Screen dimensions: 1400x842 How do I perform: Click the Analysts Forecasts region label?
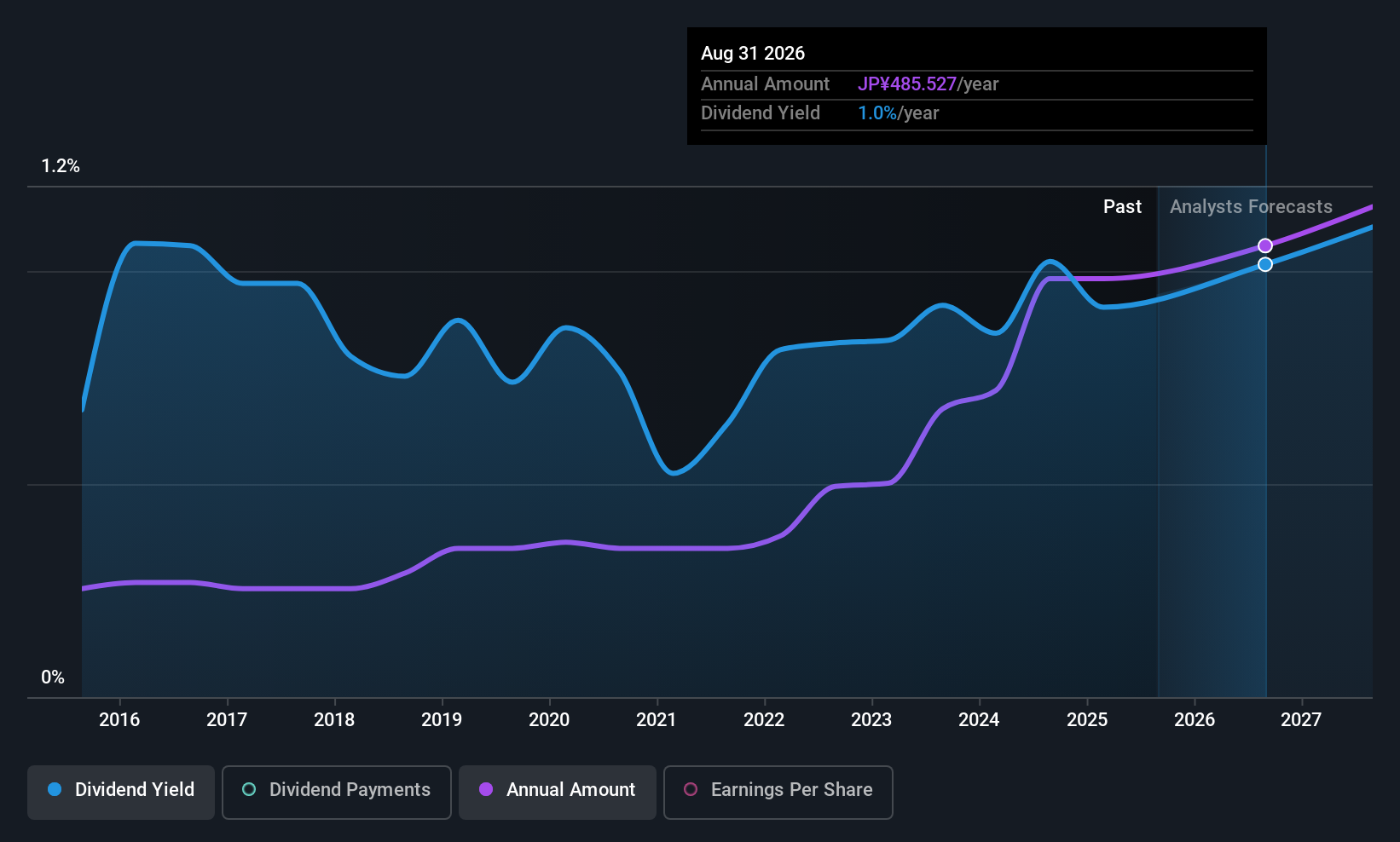[x=1251, y=207]
